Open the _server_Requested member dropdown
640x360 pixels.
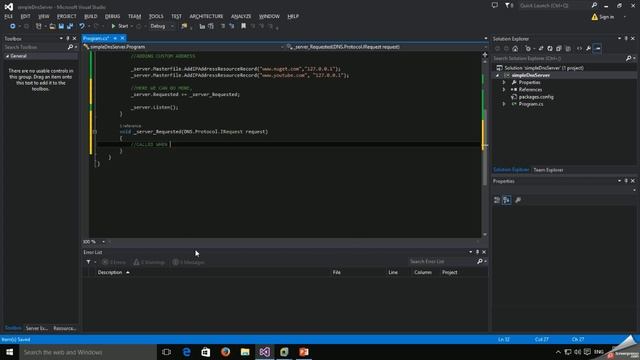click(x=386, y=47)
